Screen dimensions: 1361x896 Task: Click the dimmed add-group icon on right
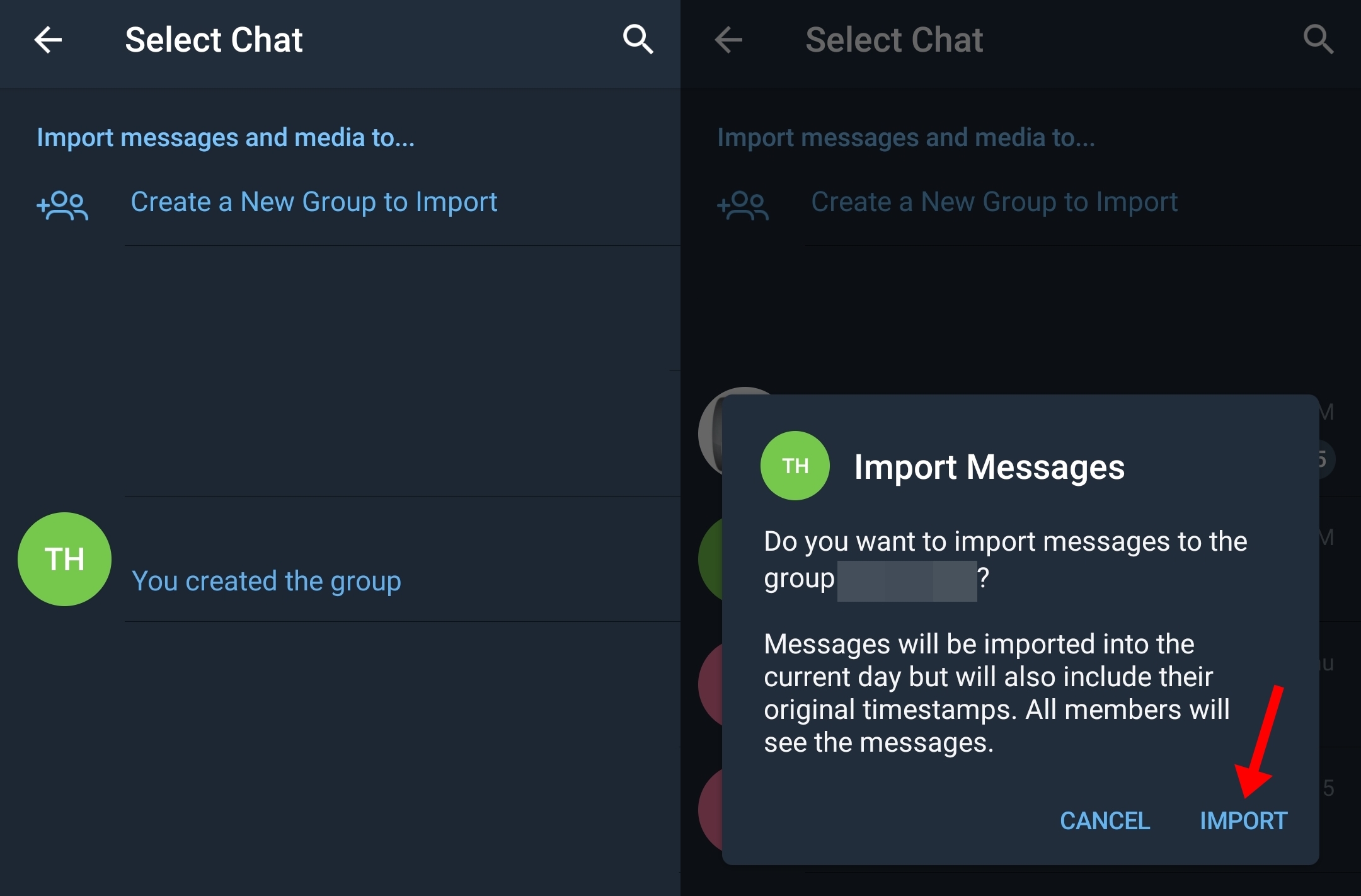[x=743, y=205]
